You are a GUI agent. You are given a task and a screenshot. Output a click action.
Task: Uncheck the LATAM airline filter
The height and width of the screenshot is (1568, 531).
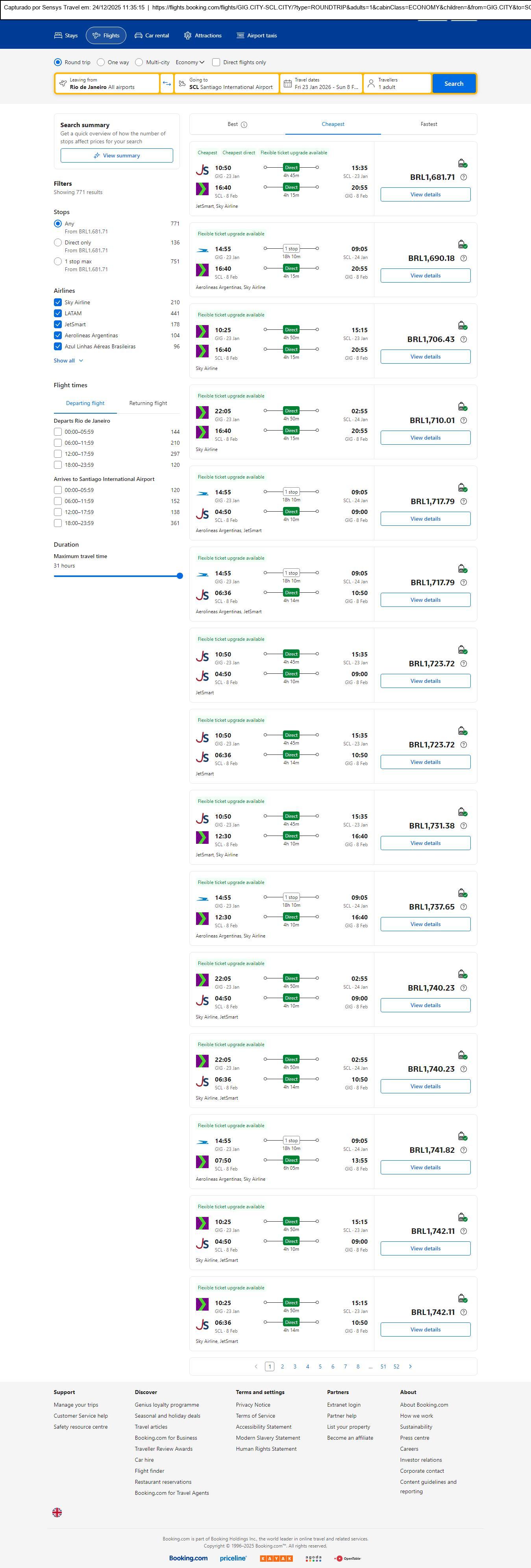pos(58,313)
